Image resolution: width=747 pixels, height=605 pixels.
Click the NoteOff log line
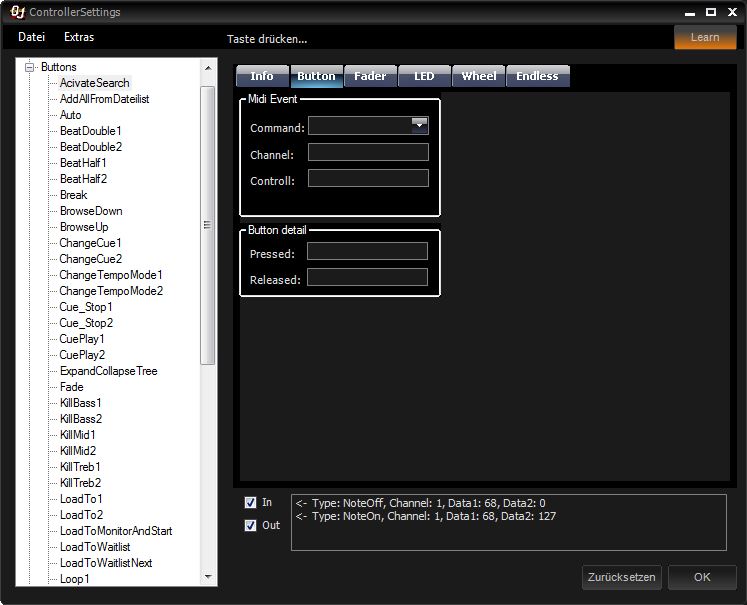point(421,503)
